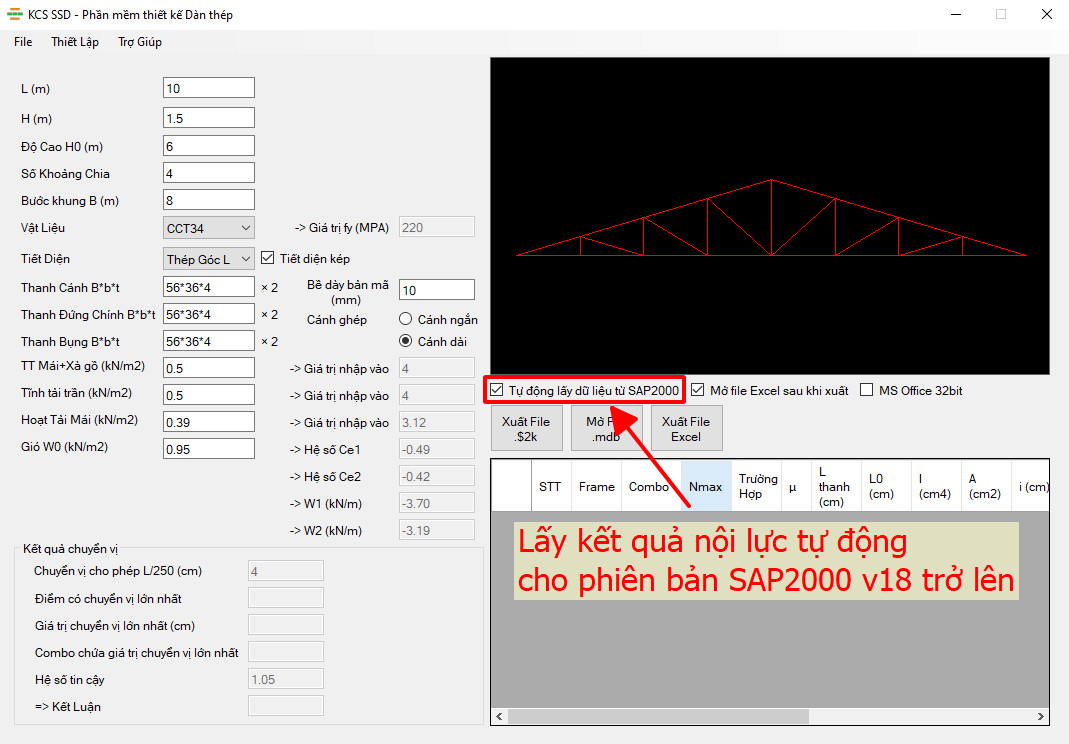
Task: Click the Xuất File Excel button
Action: [687, 428]
